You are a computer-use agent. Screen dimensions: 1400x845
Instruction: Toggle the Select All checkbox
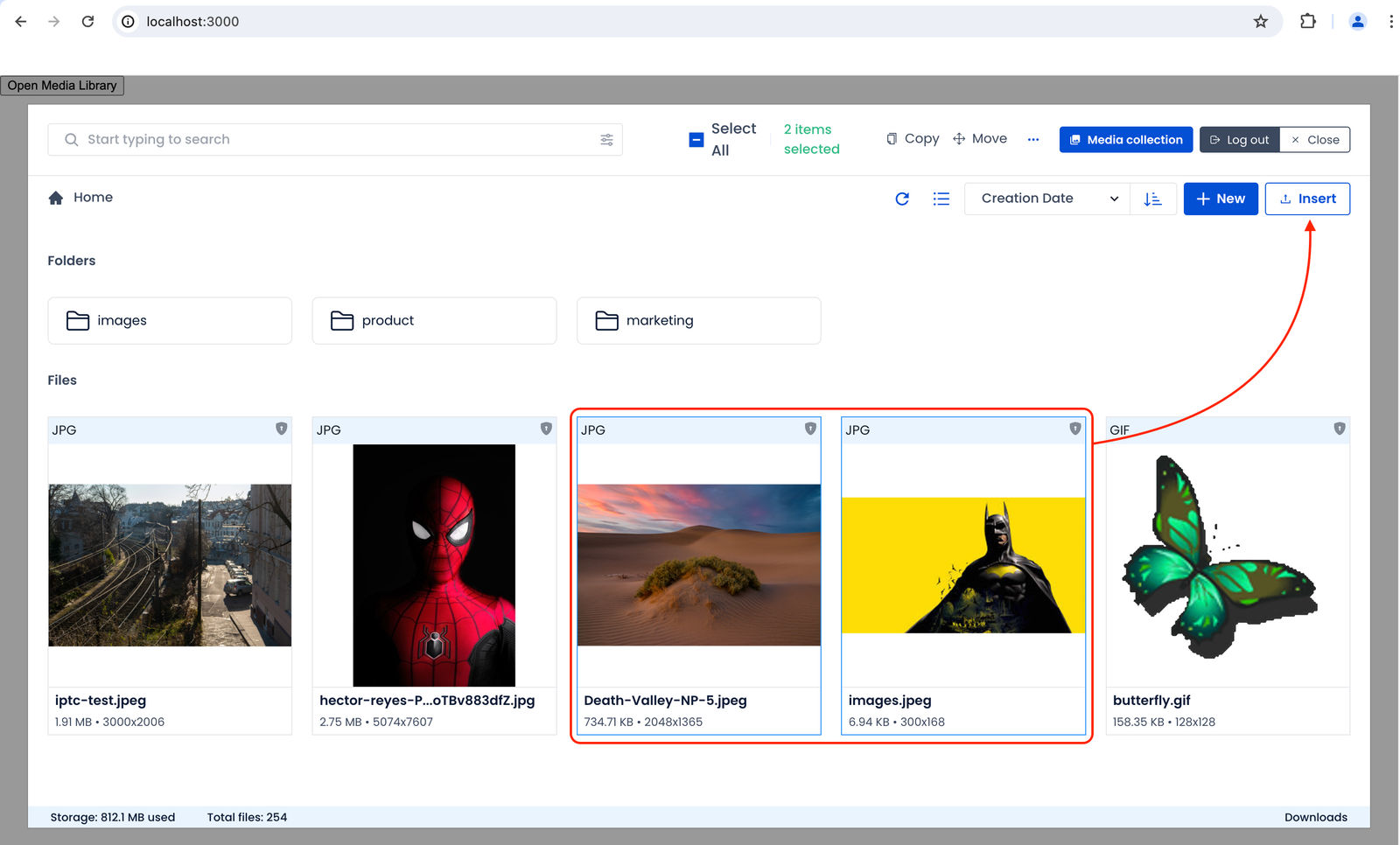point(696,140)
